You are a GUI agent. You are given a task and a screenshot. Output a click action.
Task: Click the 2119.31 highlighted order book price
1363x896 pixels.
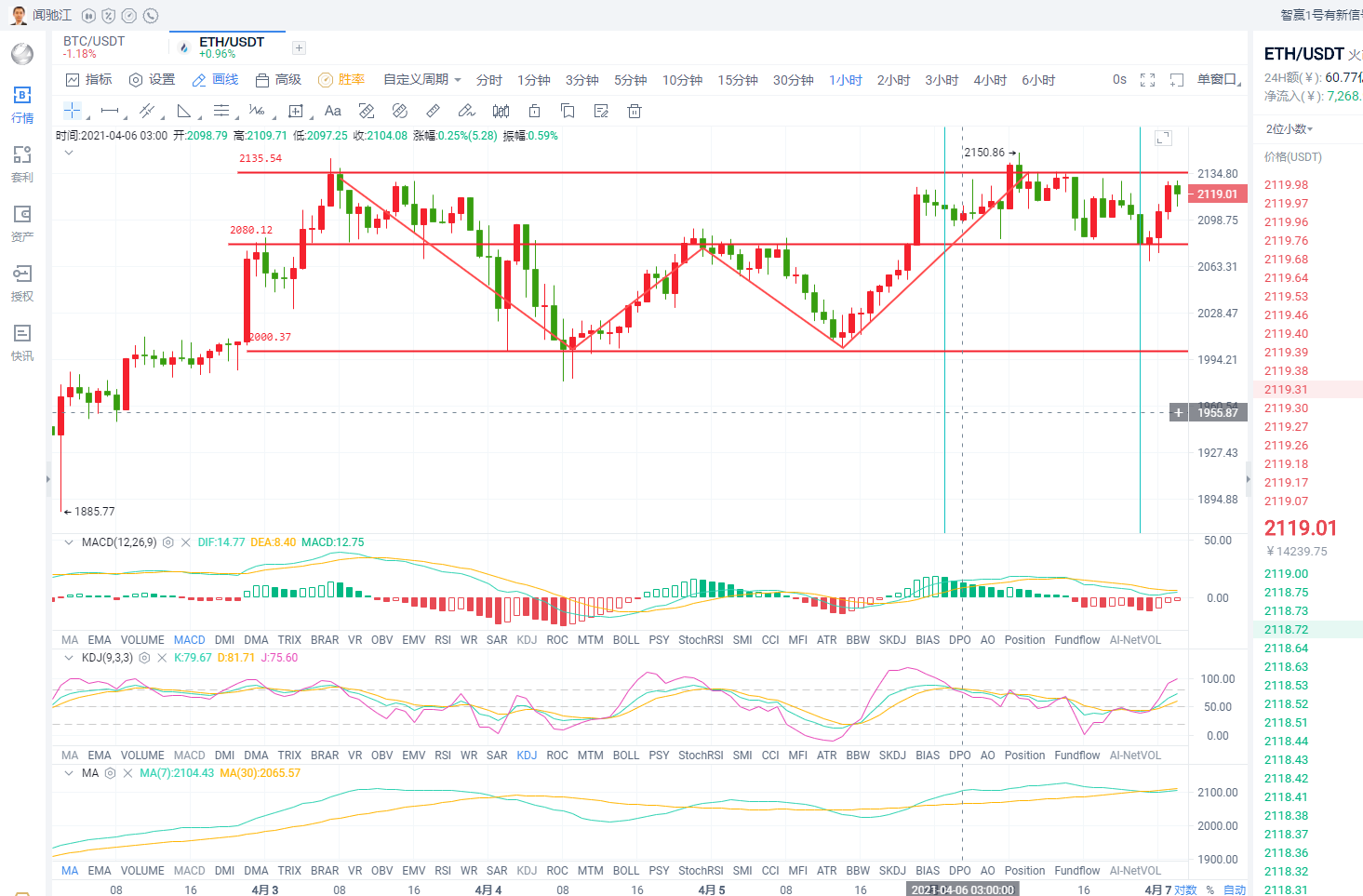pyautogui.click(x=1286, y=390)
